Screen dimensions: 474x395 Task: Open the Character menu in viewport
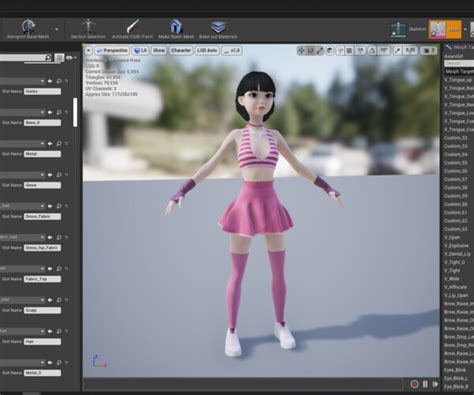[x=181, y=51]
